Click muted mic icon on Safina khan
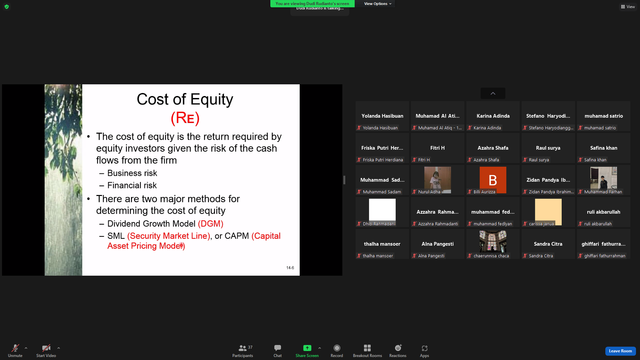640x360 pixels. (x=580, y=160)
